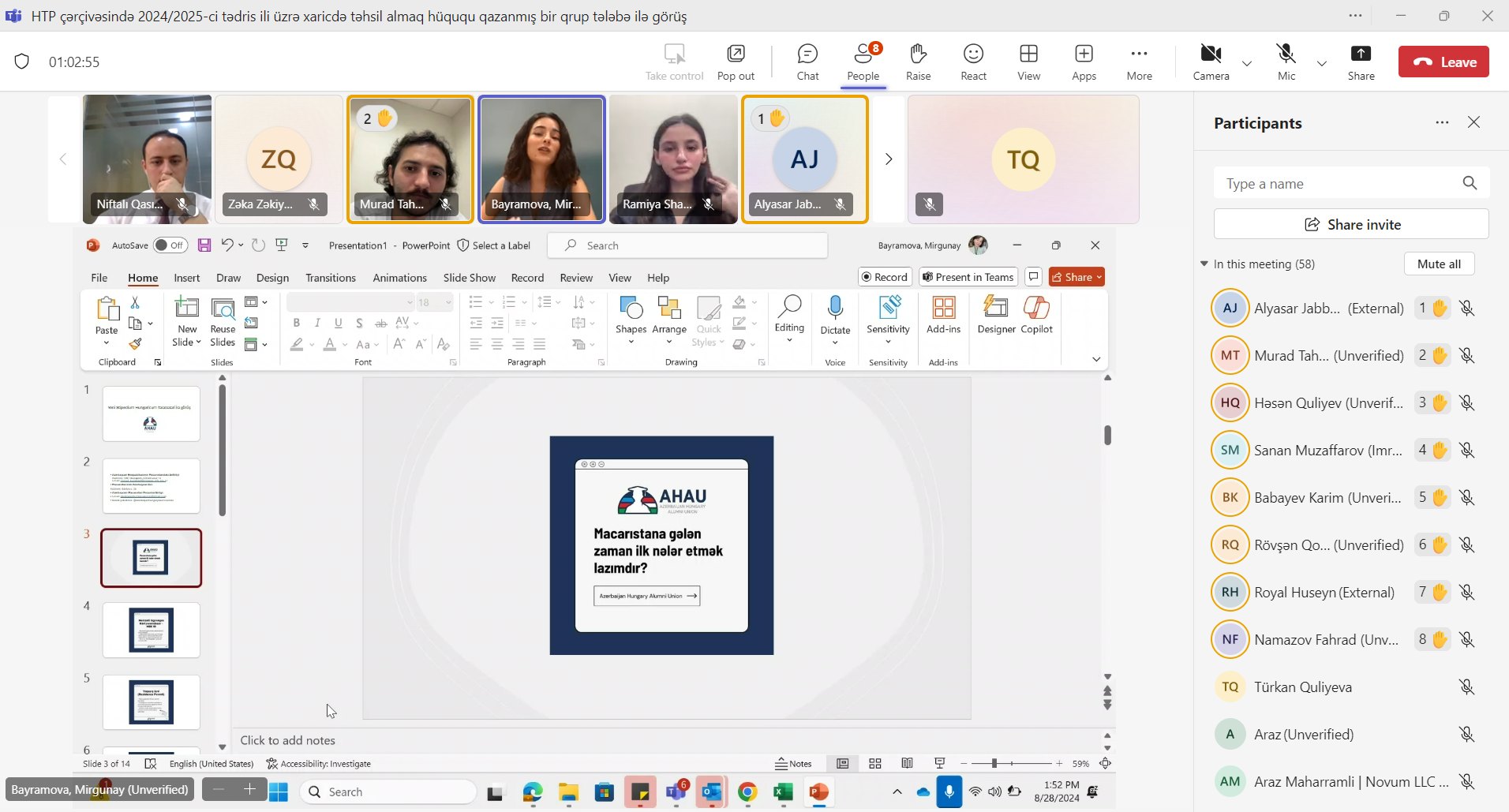Open the Slide Show ribbon tab
Viewport: 1509px width, 812px height.
tap(470, 278)
